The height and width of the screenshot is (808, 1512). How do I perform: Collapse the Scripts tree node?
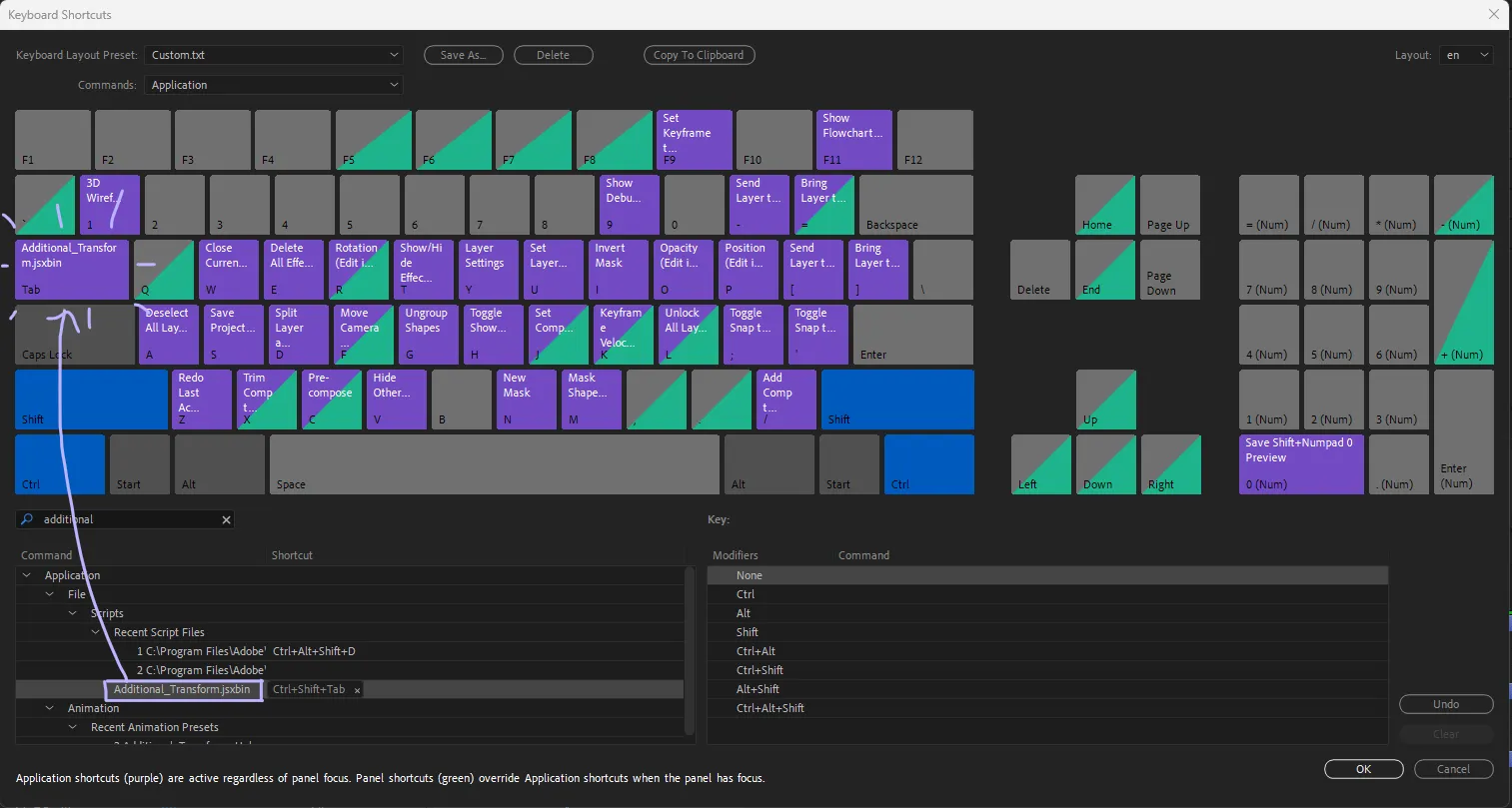pos(73,613)
